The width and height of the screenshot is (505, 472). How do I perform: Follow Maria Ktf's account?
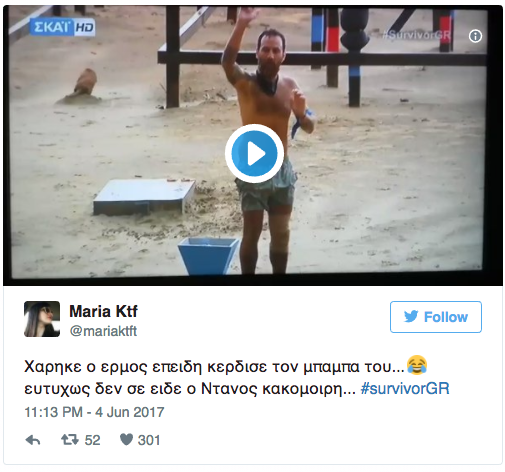pyautogui.click(x=436, y=317)
